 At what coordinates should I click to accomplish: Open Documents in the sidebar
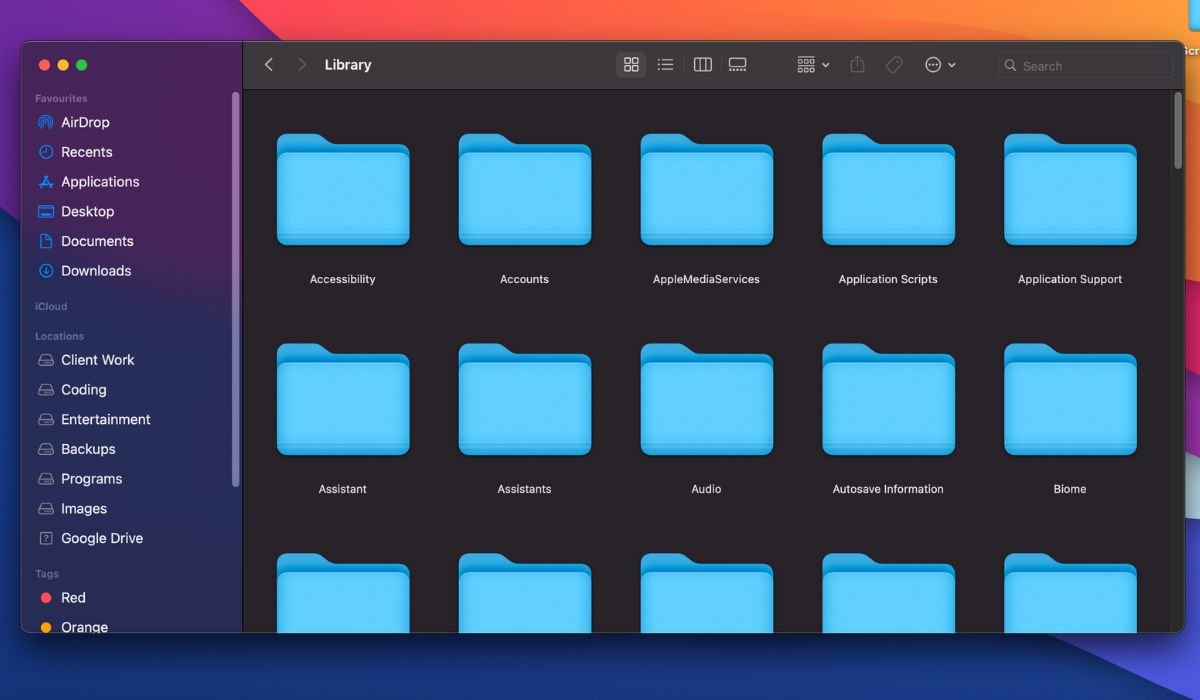pos(97,241)
